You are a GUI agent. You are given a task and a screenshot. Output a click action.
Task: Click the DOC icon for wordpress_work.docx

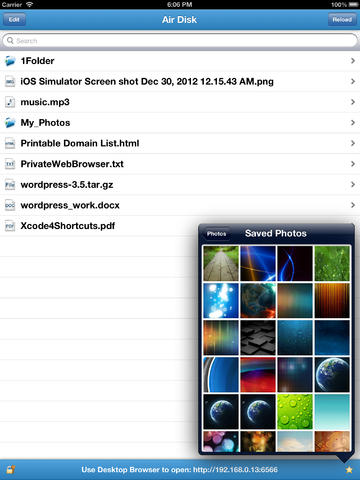pos(10,205)
